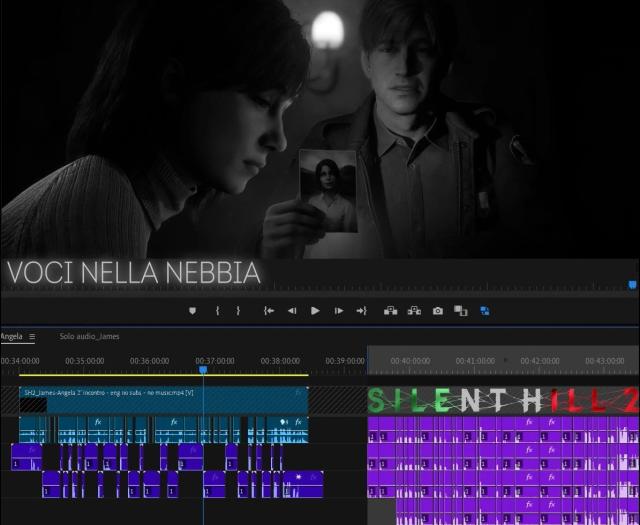Toggle the blue proxies button

click(x=485, y=311)
